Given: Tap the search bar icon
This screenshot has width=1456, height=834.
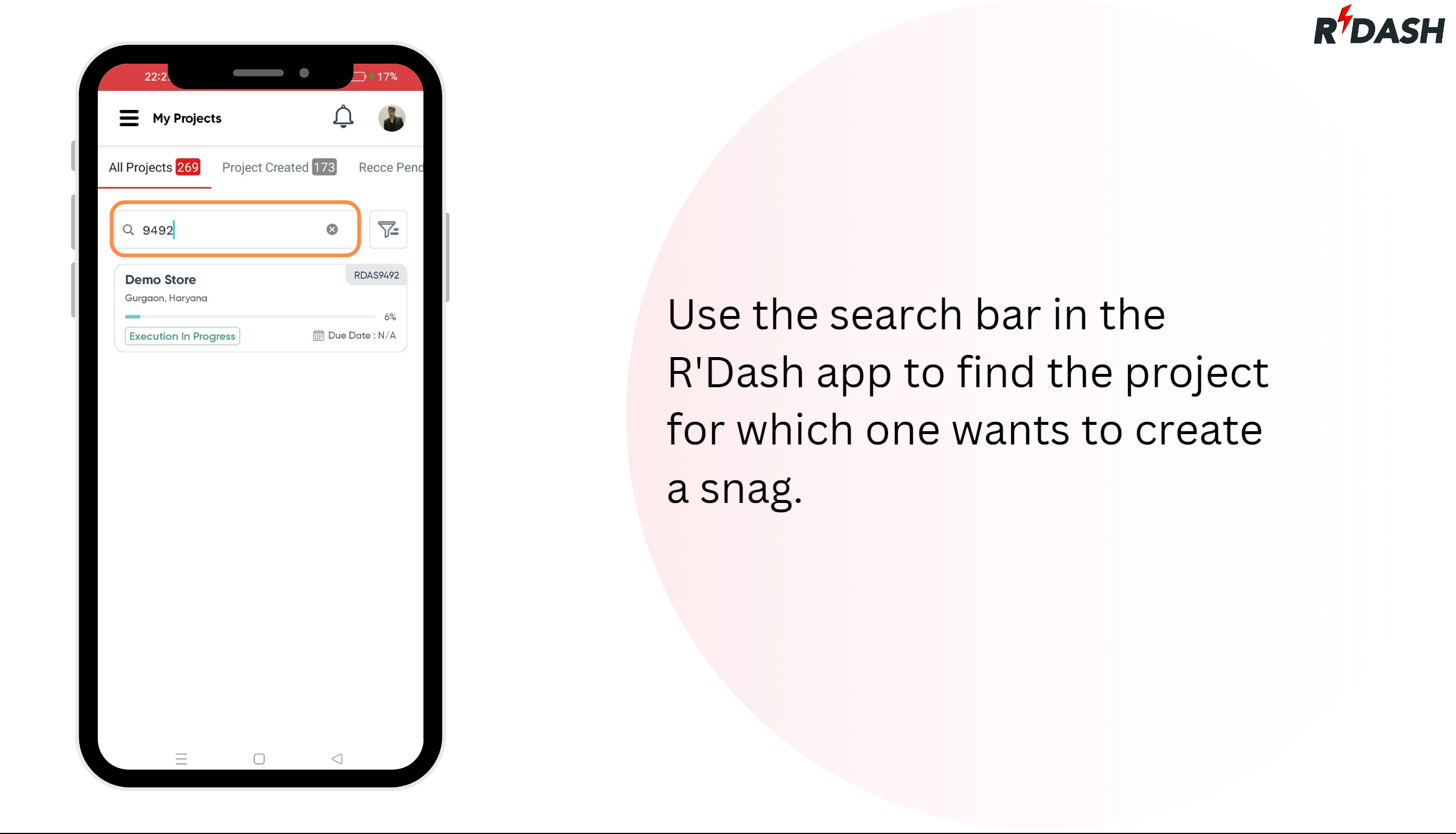Looking at the screenshot, I should (128, 229).
